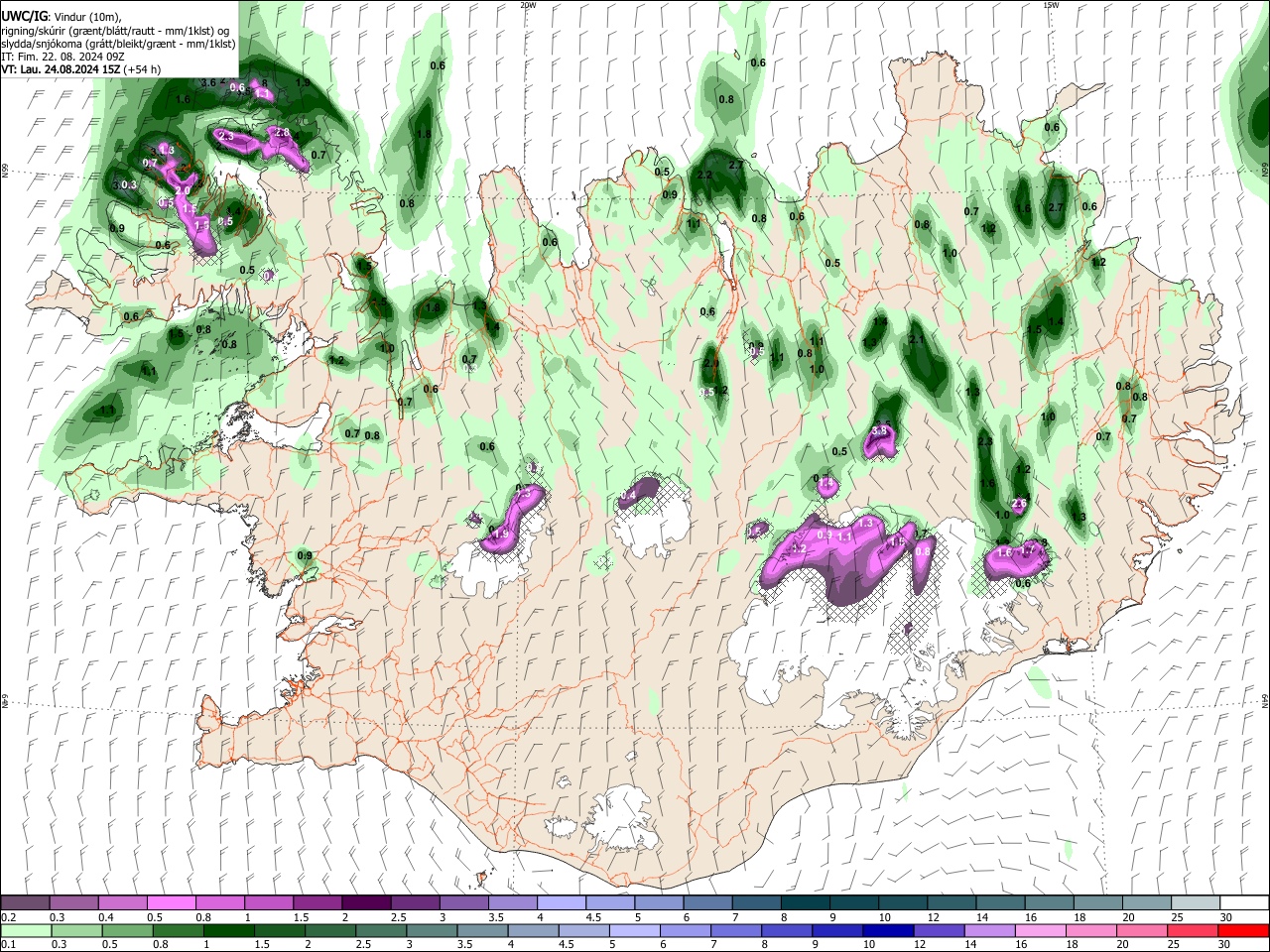
Task: Click the '20W' longitude label at the top
Action: coord(528,5)
